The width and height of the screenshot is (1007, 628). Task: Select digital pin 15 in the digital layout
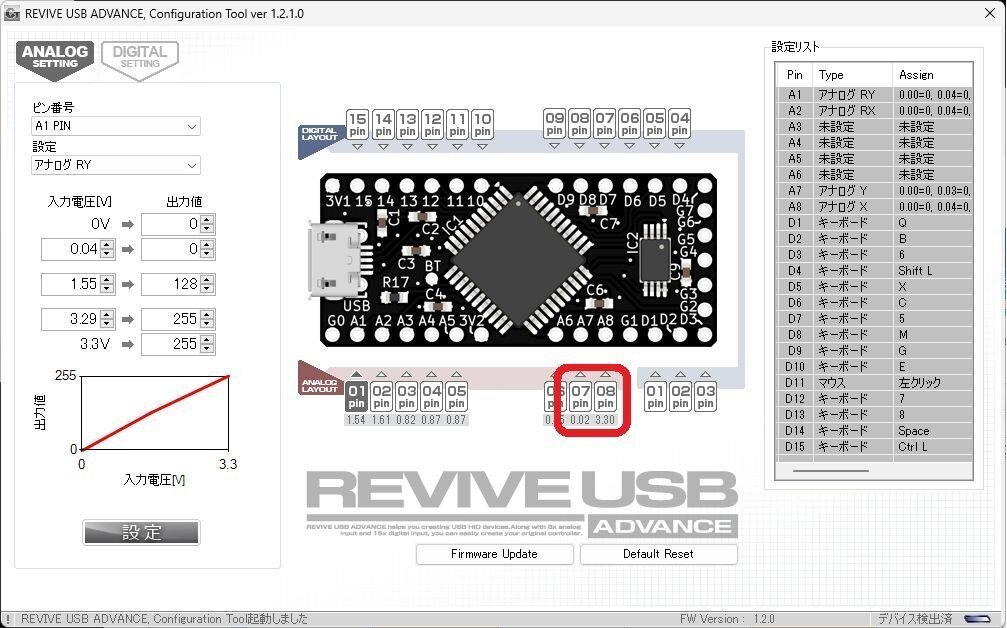pos(356,122)
